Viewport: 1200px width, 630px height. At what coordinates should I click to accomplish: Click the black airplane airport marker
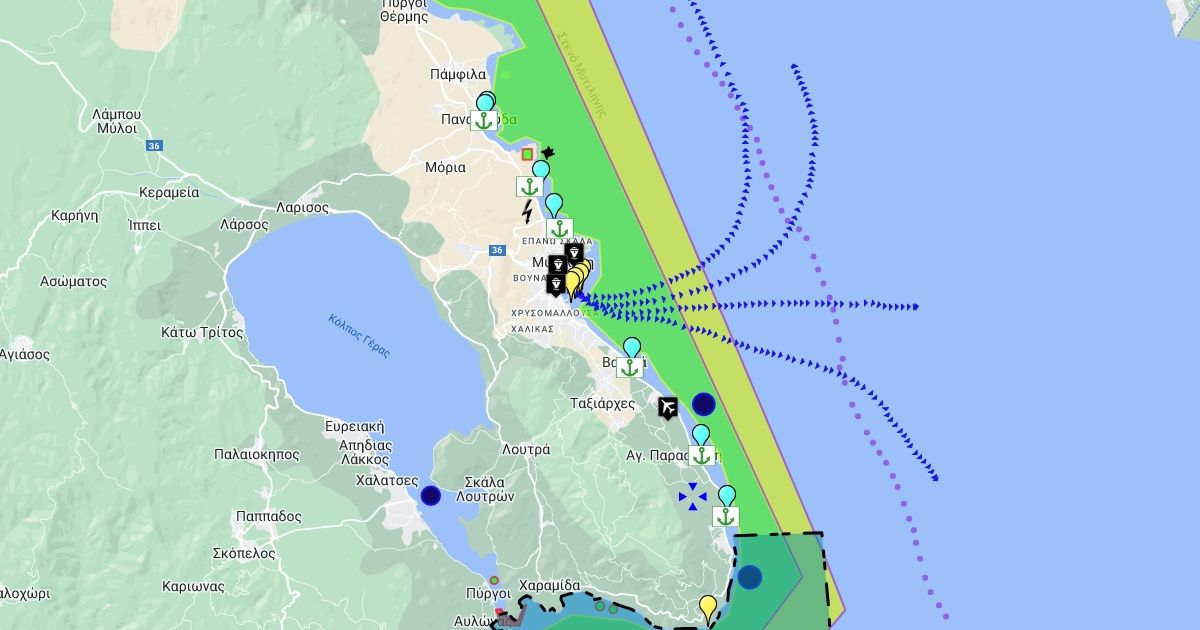tap(668, 407)
